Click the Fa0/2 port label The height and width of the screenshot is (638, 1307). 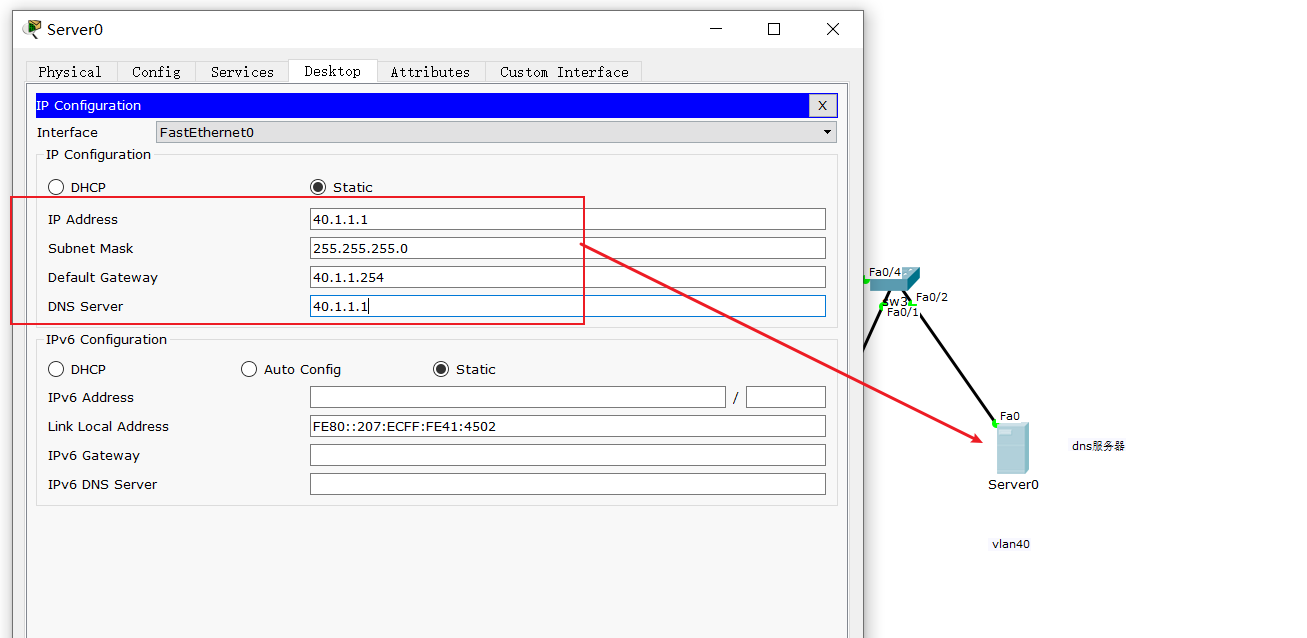932,297
